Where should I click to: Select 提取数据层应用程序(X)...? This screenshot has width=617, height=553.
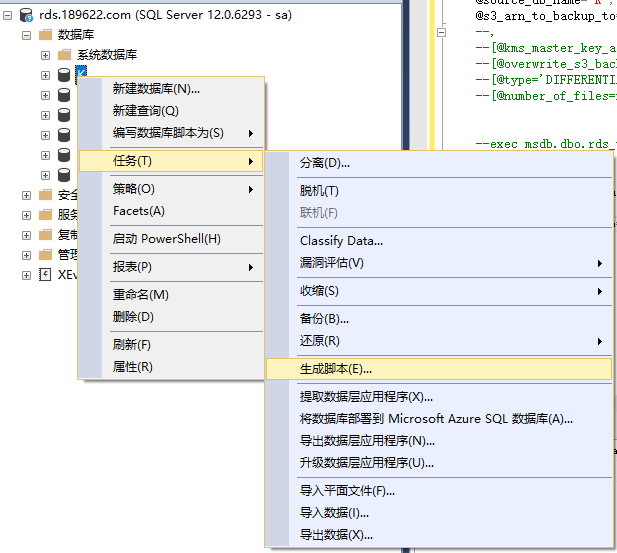[439, 397]
